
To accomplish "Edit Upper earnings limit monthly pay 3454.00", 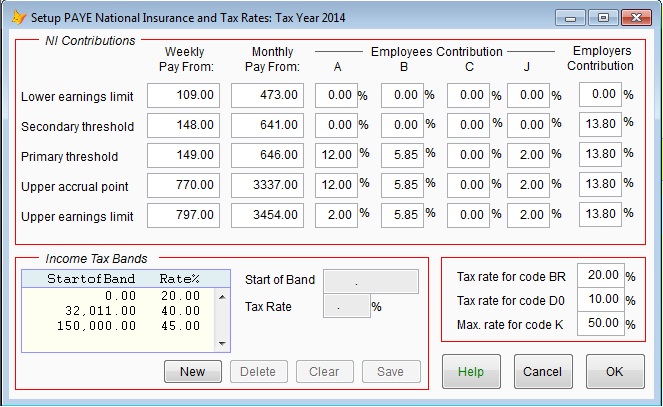I will point(267,215).
